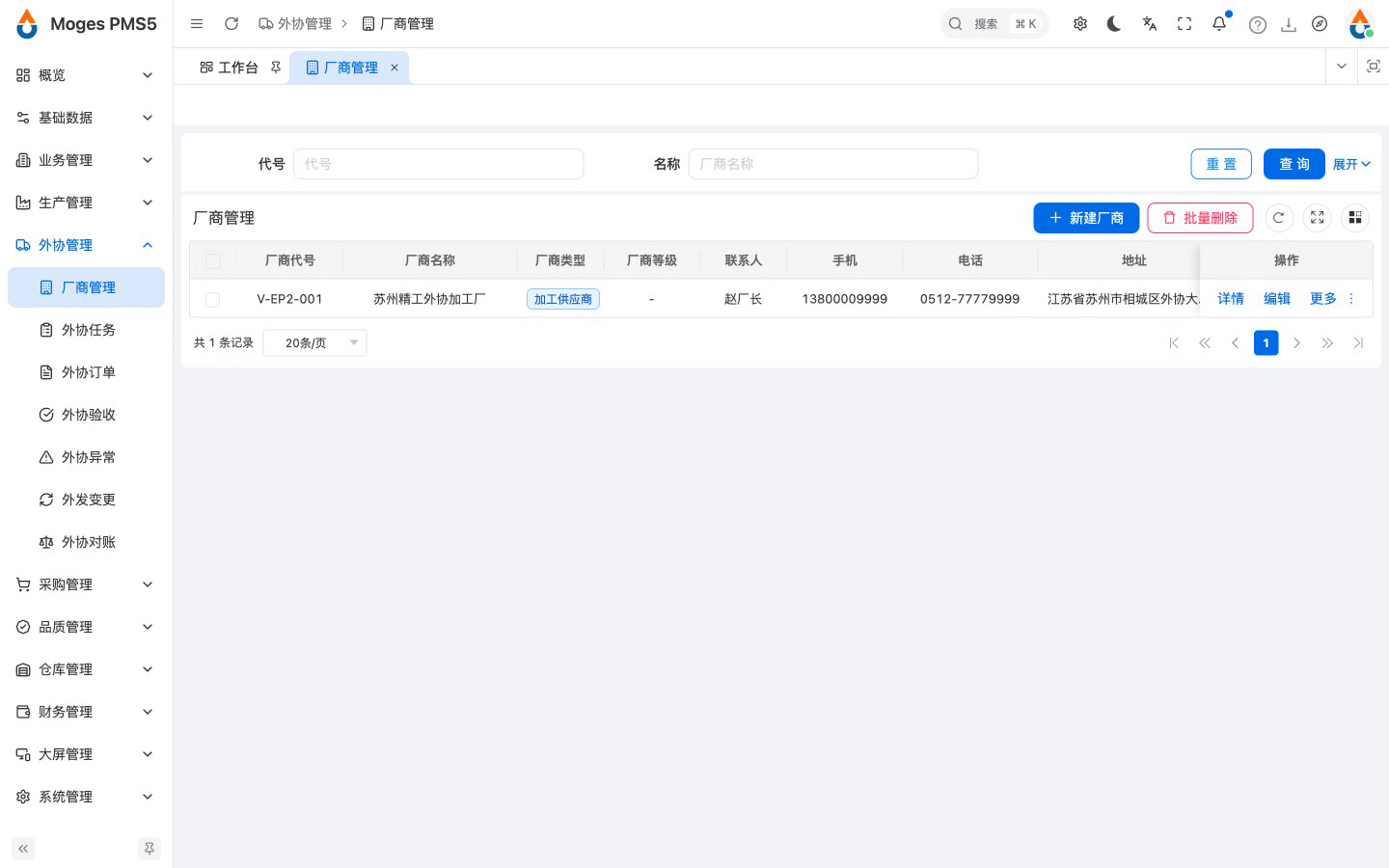Close the 厂商管理 tab
Image resolution: width=1389 pixels, height=868 pixels.
(395, 68)
